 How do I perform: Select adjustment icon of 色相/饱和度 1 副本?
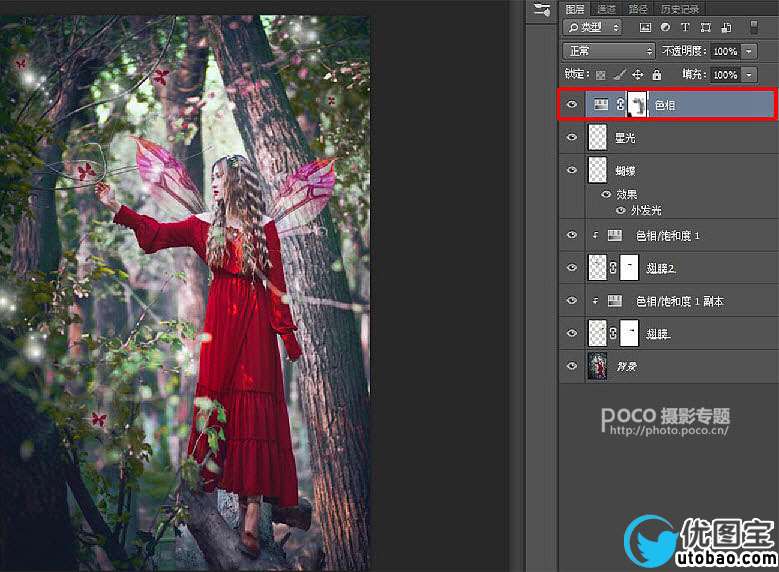(x=615, y=301)
